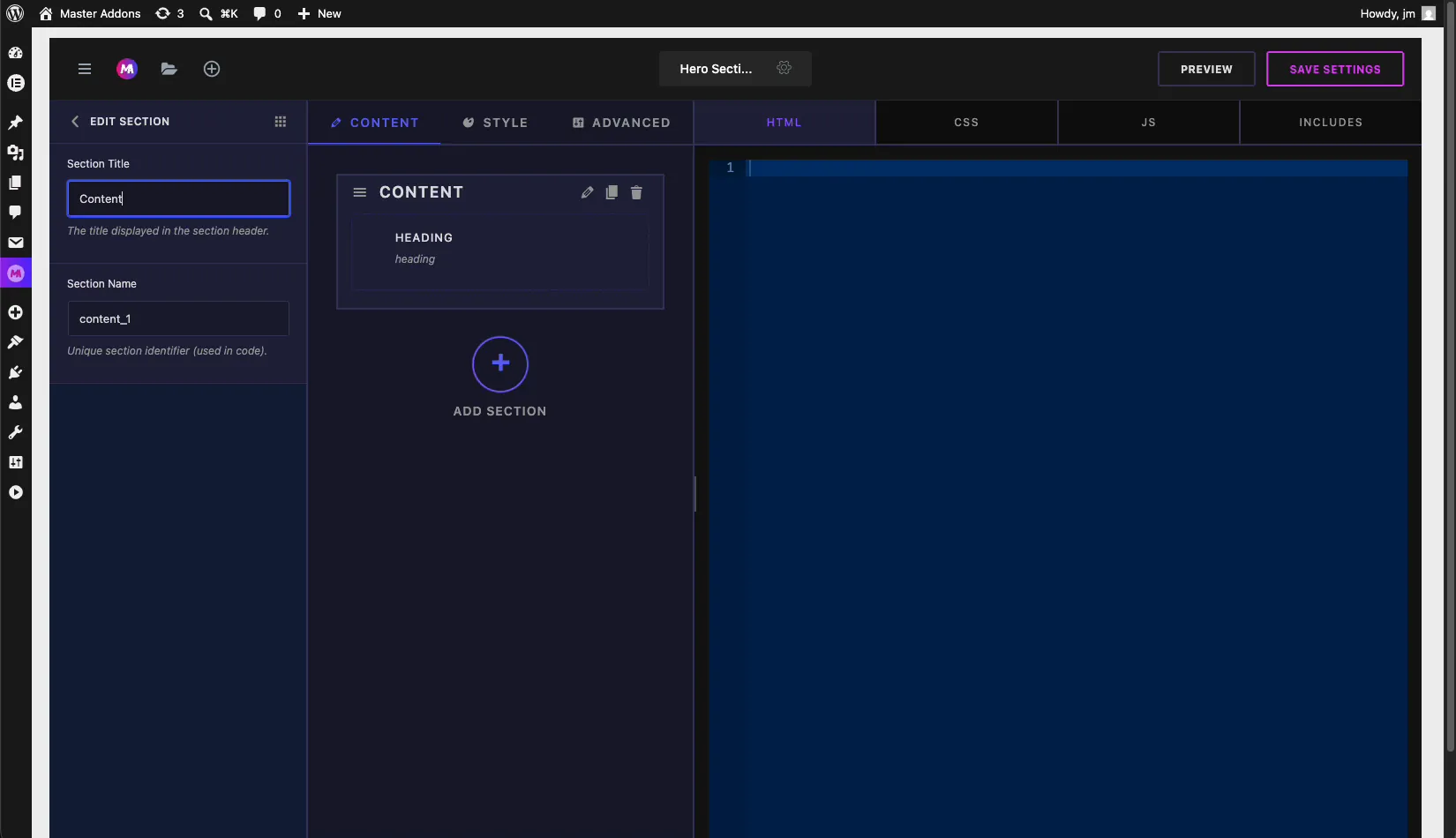The height and width of the screenshot is (838, 1456).
Task: Open the Howdy, jm account menu
Action: (1398, 13)
